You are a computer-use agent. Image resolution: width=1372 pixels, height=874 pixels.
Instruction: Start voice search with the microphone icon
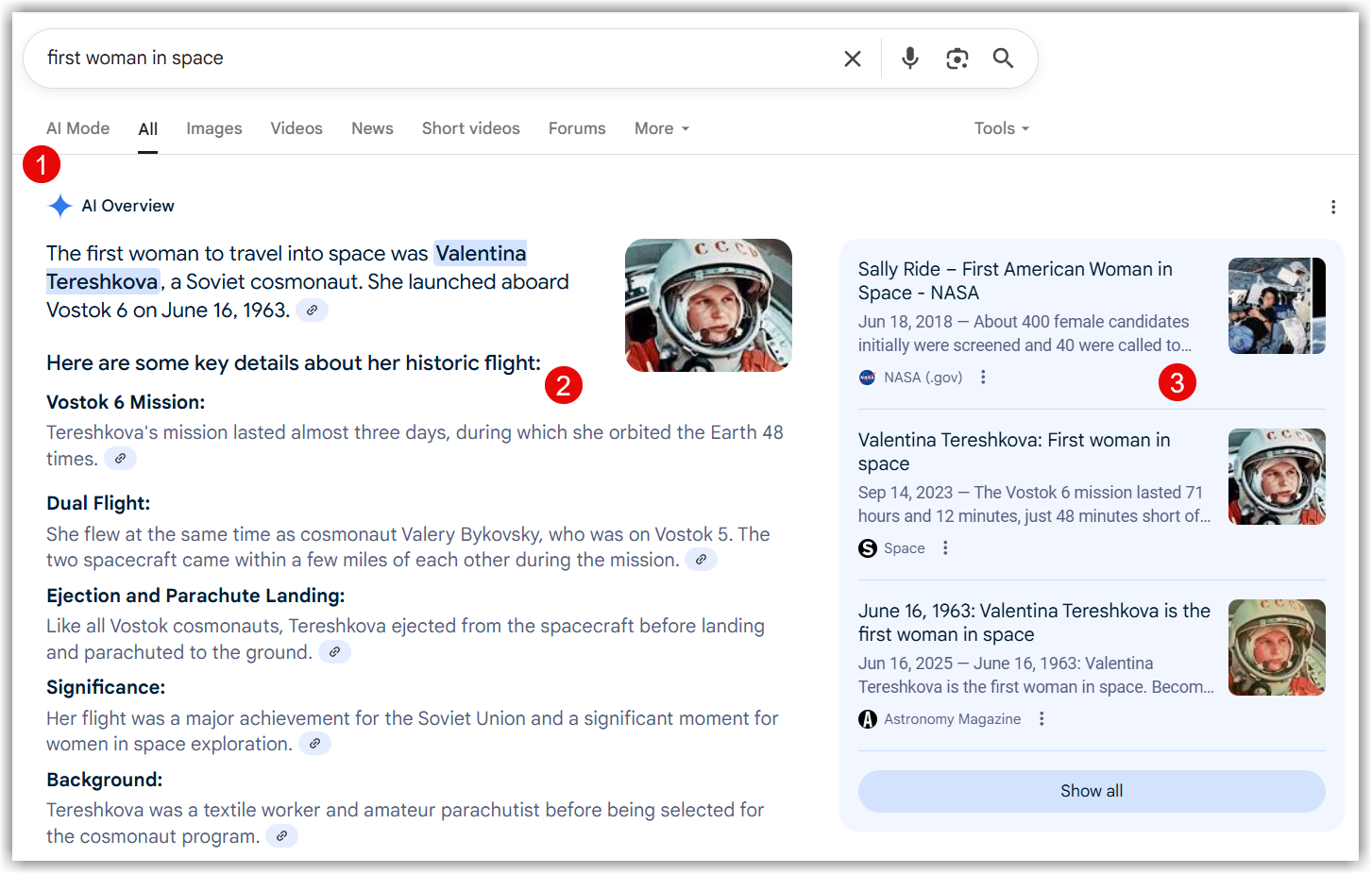click(x=909, y=59)
